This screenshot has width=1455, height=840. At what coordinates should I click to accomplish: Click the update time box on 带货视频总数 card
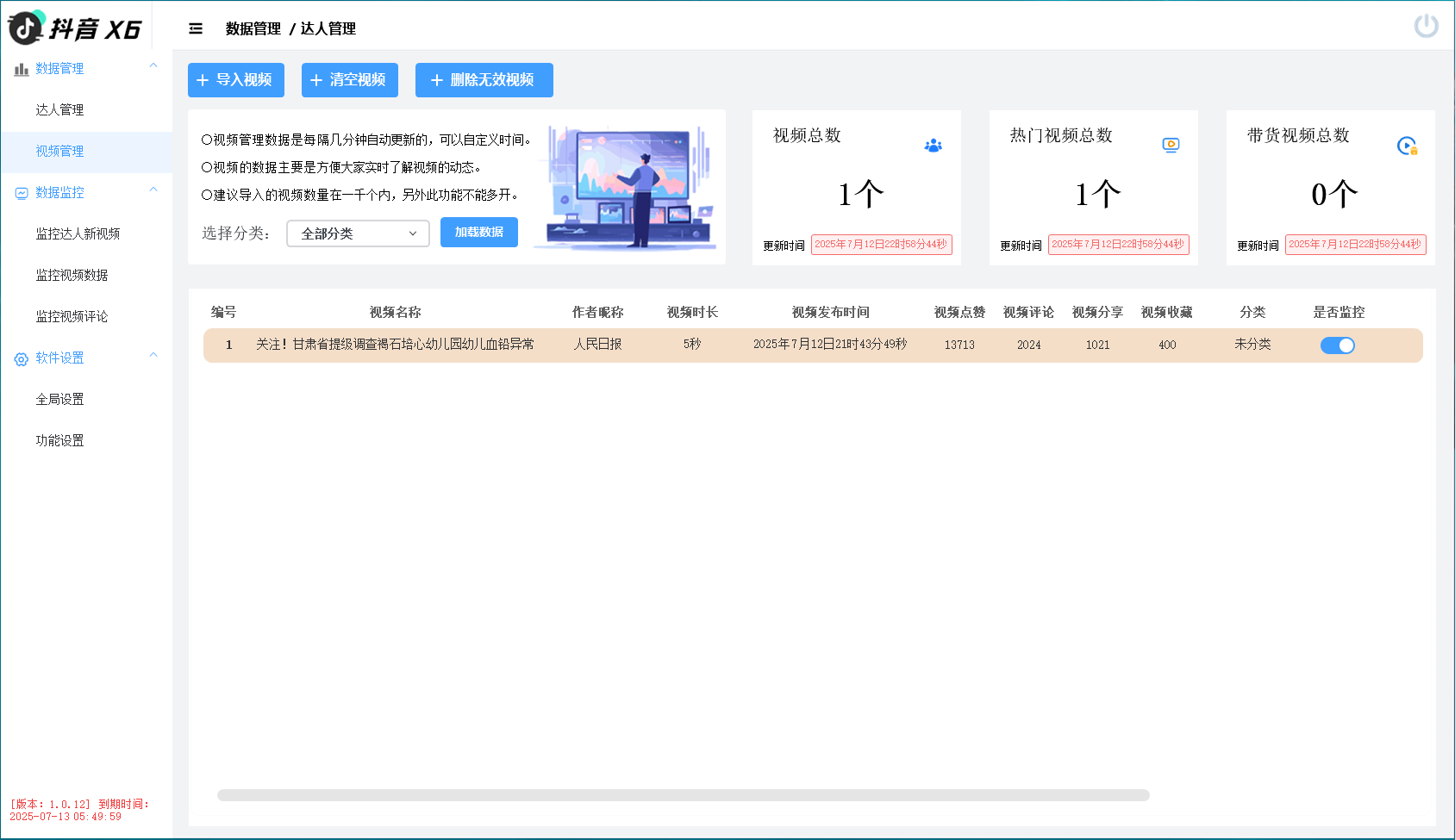pos(1355,245)
